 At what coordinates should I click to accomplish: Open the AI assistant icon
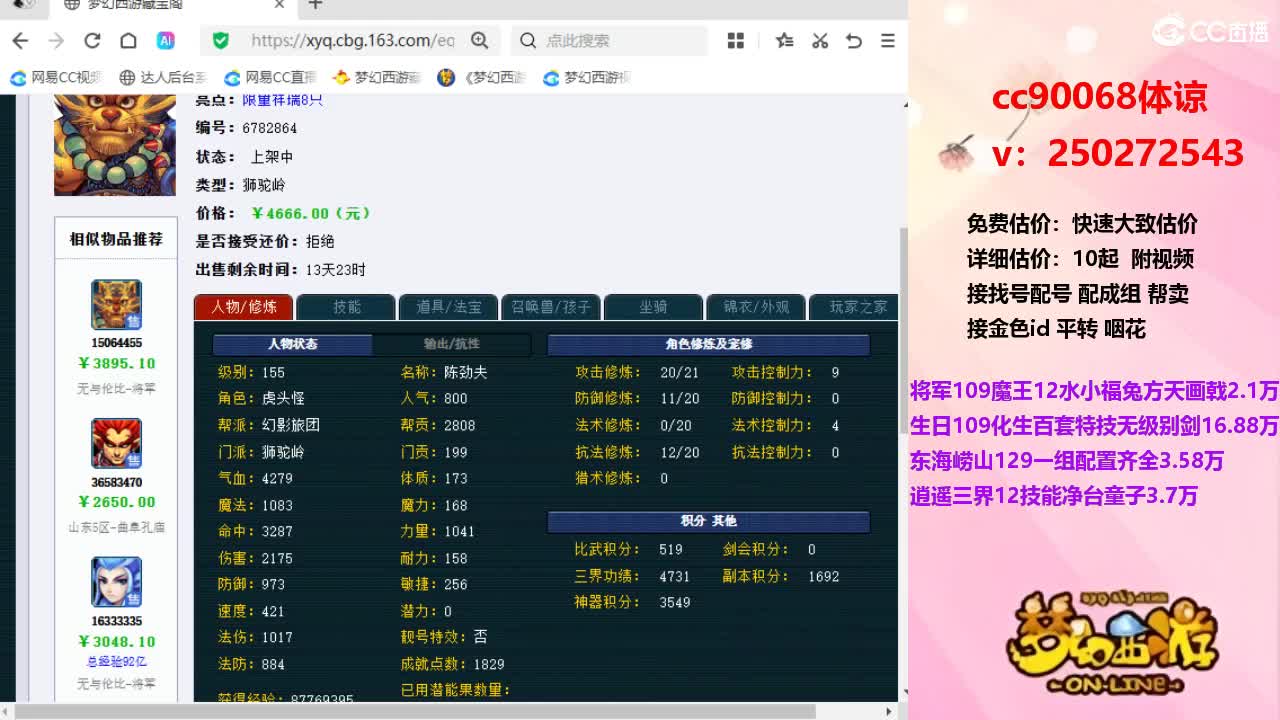[166, 41]
